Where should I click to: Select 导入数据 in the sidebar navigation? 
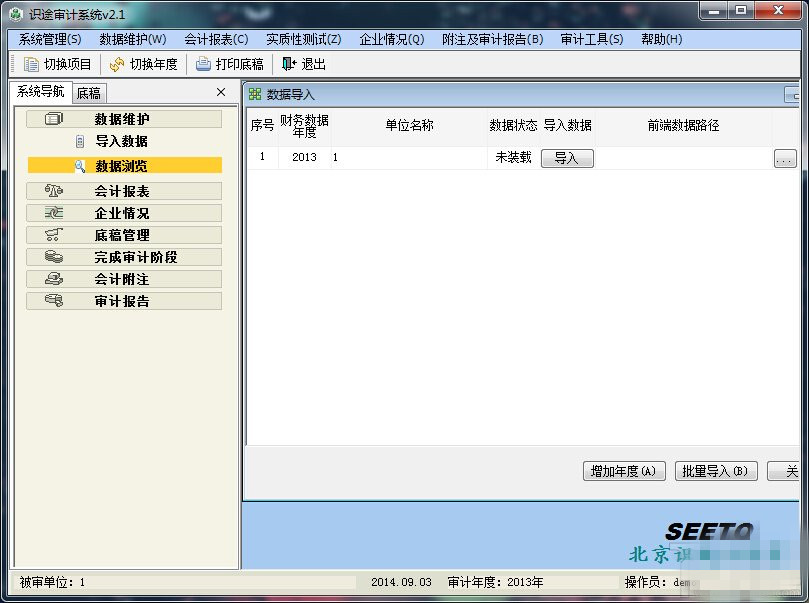(x=122, y=141)
